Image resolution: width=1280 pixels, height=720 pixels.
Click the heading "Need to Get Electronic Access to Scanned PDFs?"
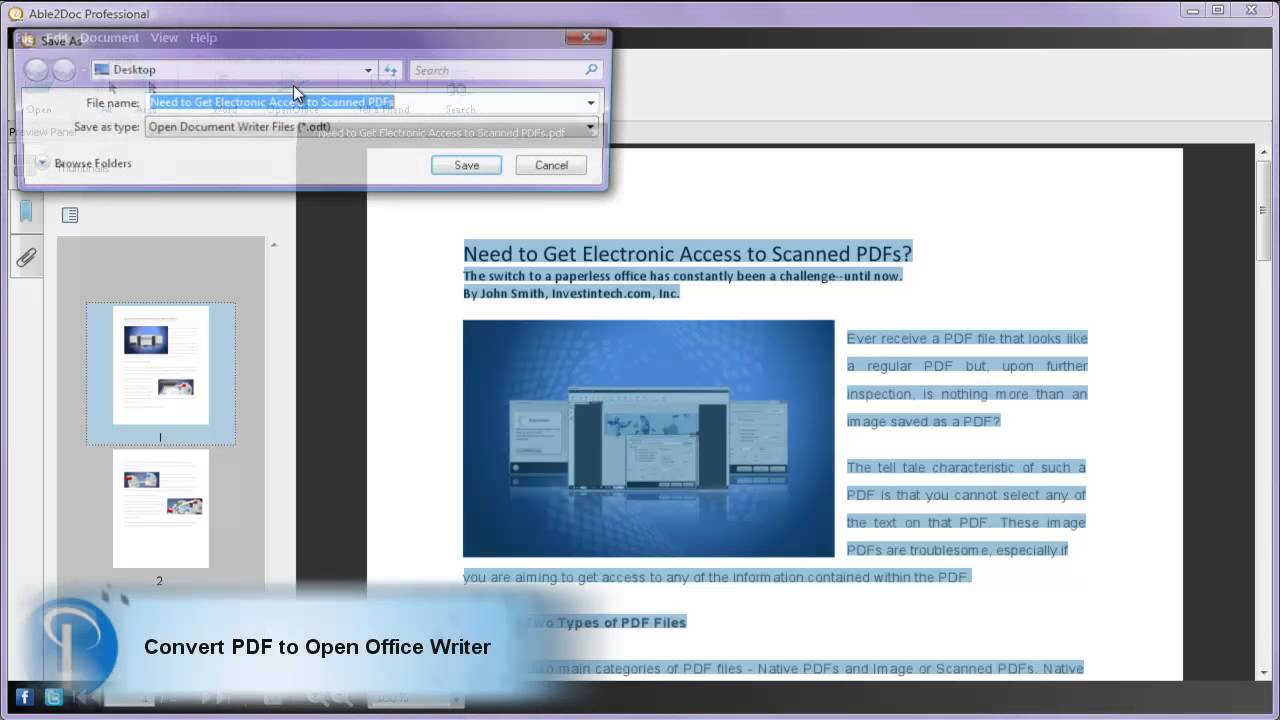click(x=688, y=253)
